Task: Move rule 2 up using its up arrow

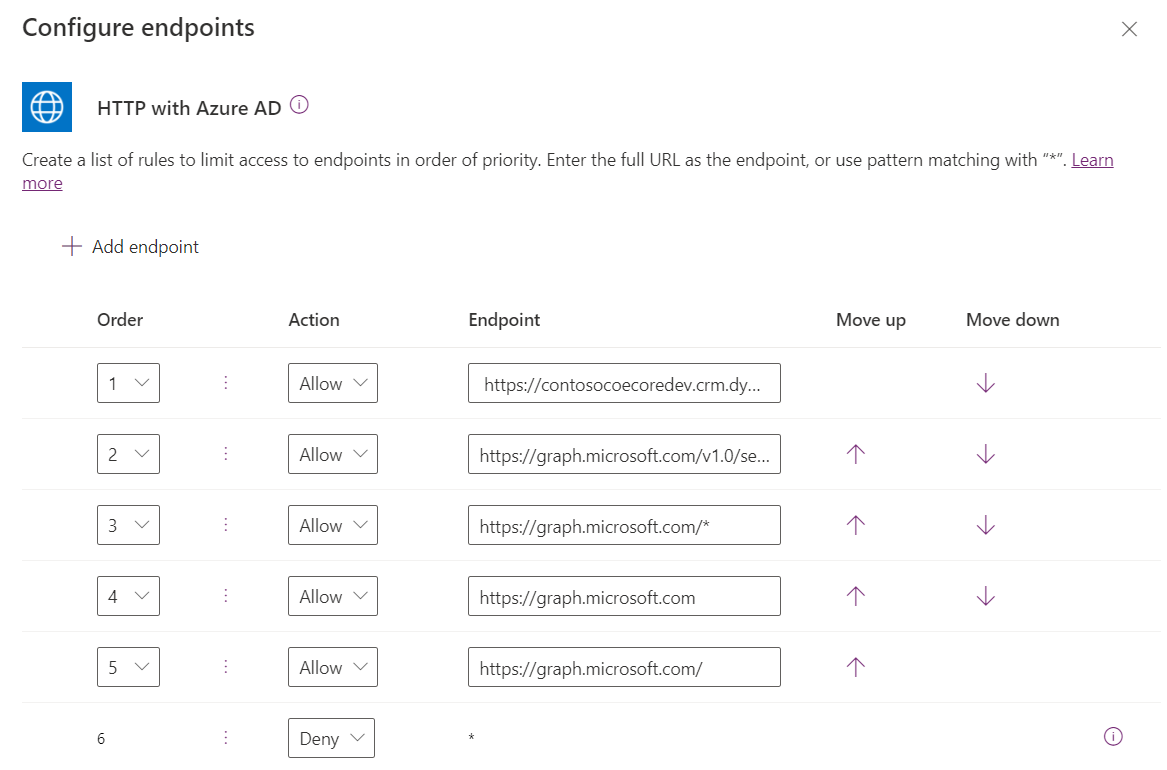Action: pos(855,453)
